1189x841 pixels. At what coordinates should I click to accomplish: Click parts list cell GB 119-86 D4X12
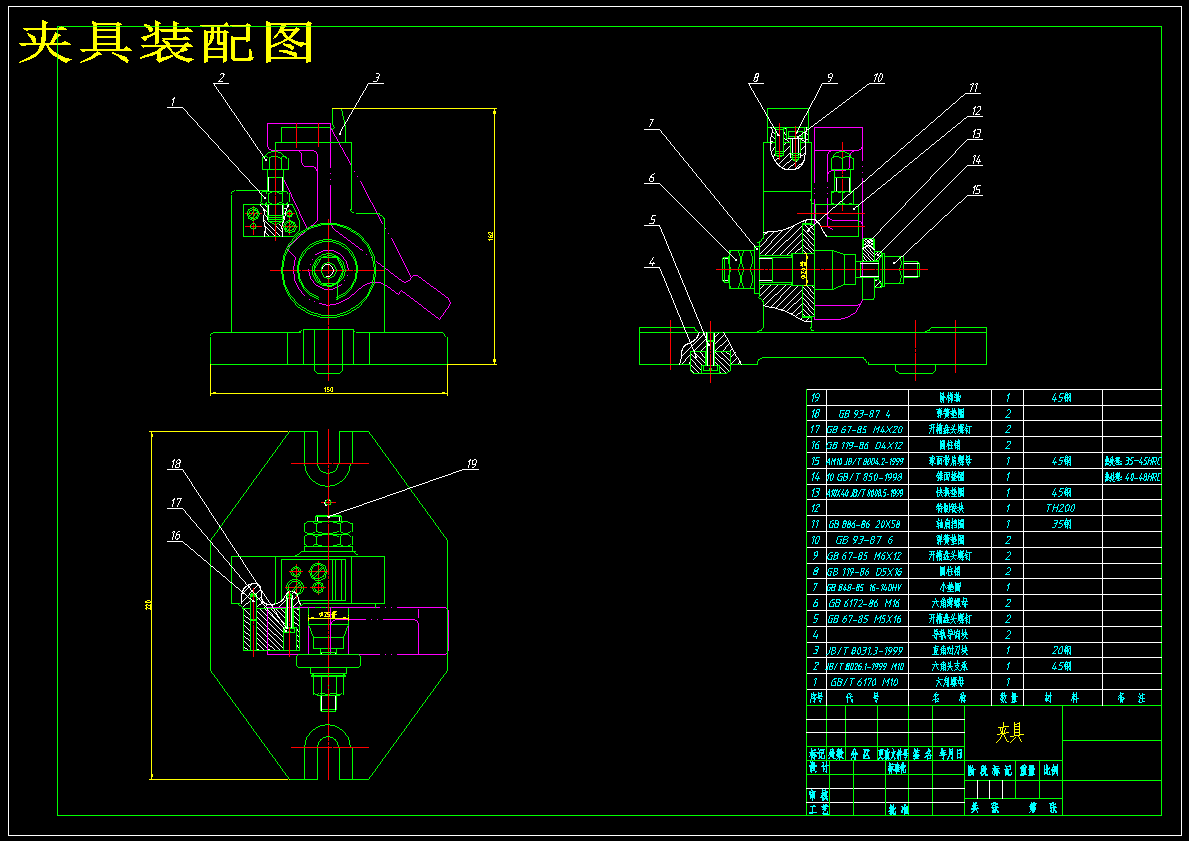pyautogui.click(x=867, y=445)
